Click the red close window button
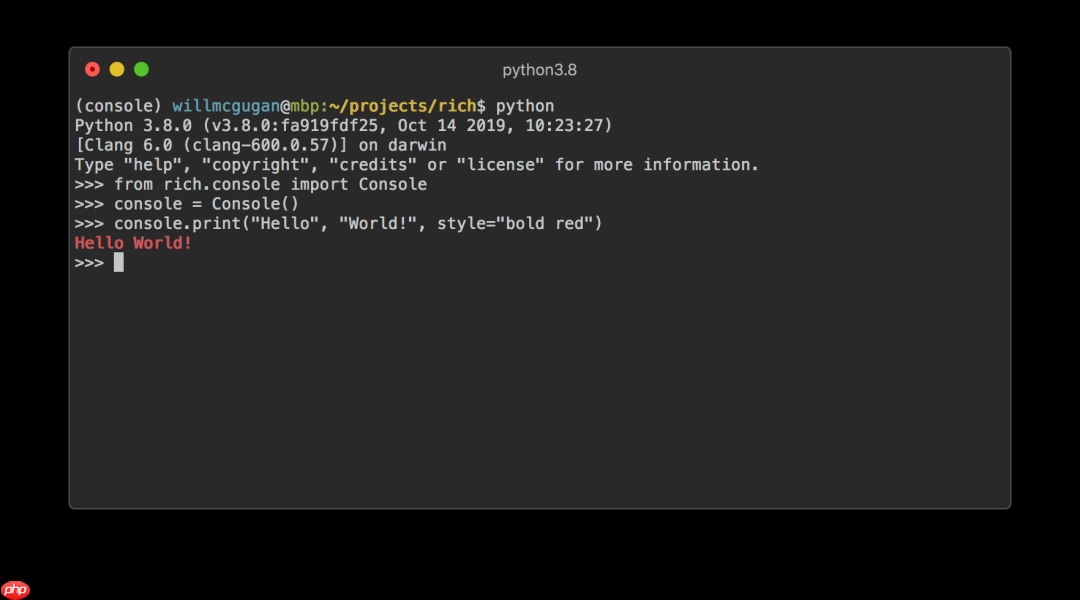Image resolution: width=1080 pixels, height=600 pixels. pyautogui.click(x=93, y=69)
